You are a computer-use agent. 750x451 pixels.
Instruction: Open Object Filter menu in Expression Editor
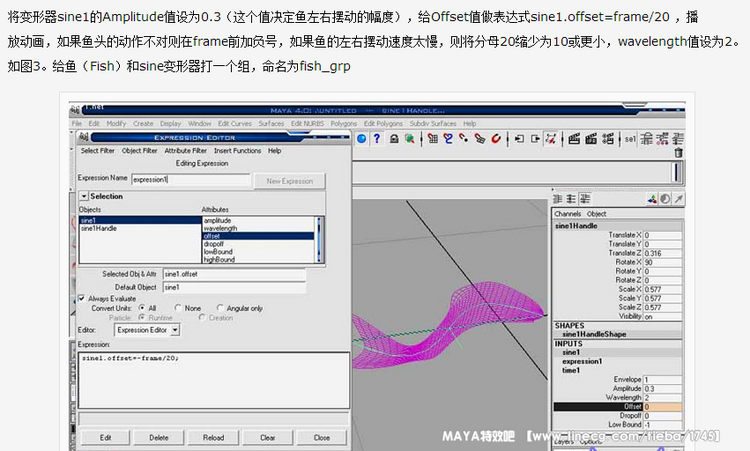[x=140, y=150]
